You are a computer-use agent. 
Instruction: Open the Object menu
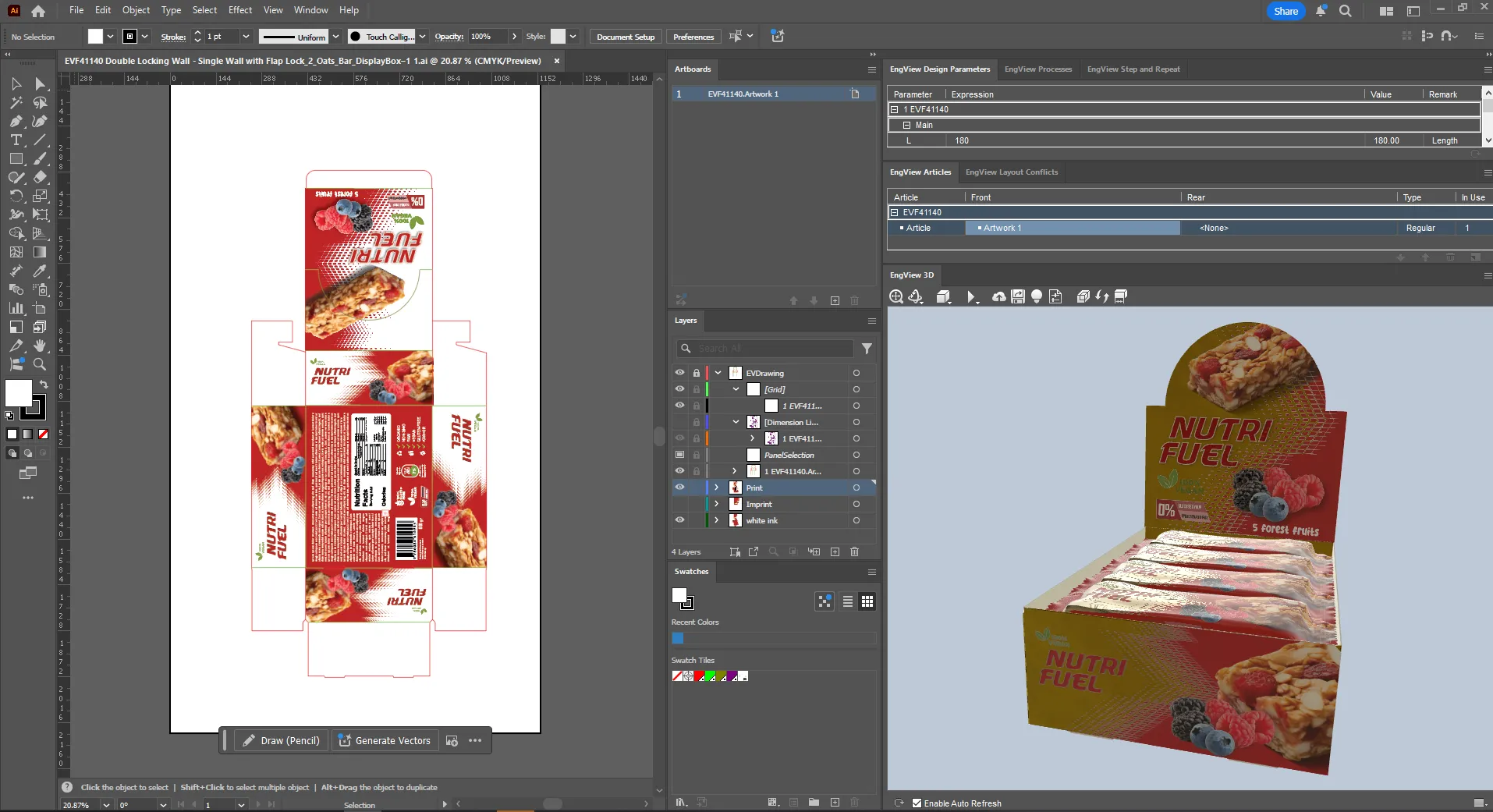click(x=136, y=10)
